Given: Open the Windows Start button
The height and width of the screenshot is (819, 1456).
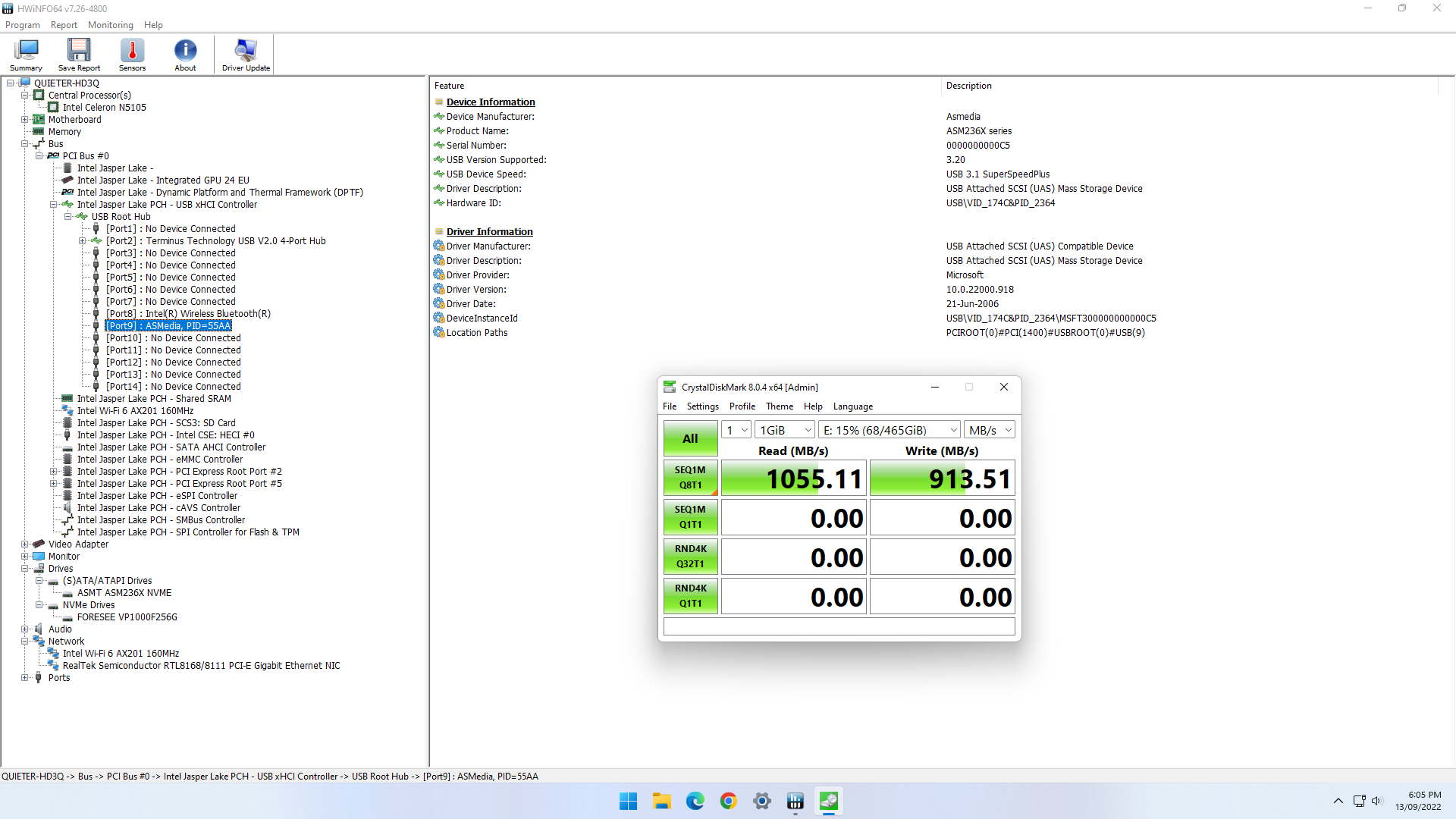Looking at the screenshot, I should tap(628, 801).
